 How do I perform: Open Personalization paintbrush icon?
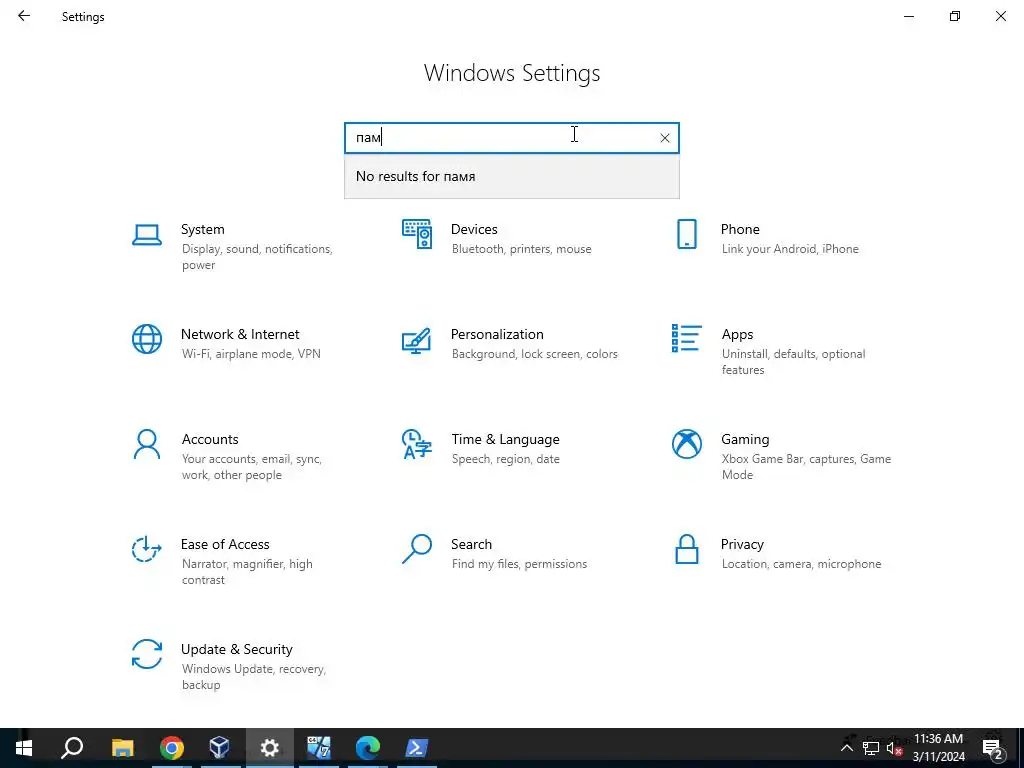point(417,340)
